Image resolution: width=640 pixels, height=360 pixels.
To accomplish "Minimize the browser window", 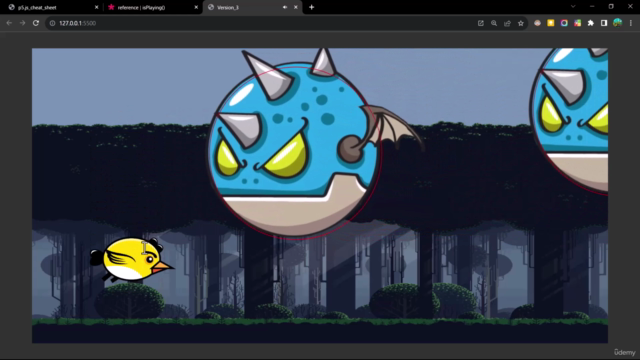I will click(592, 7).
